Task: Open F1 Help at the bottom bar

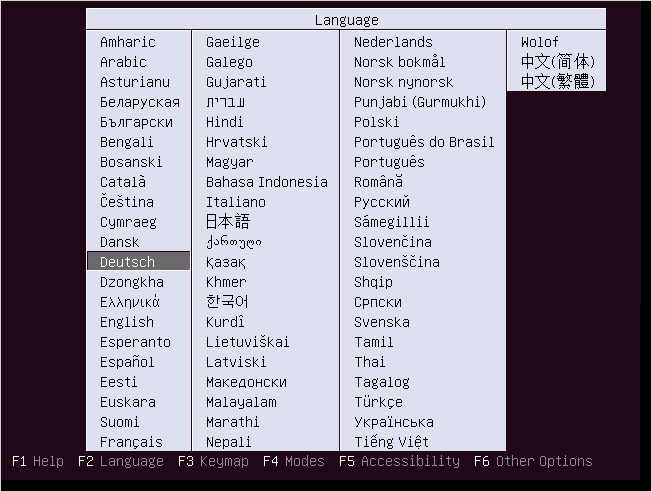Action: click(x=38, y=461)
